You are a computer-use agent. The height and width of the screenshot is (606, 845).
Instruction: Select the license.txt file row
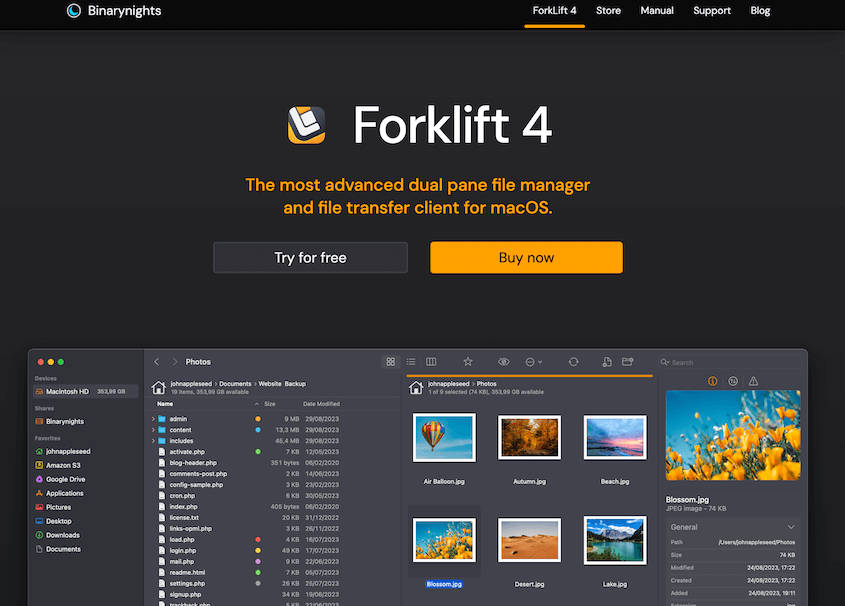click(x=248, y=518)
